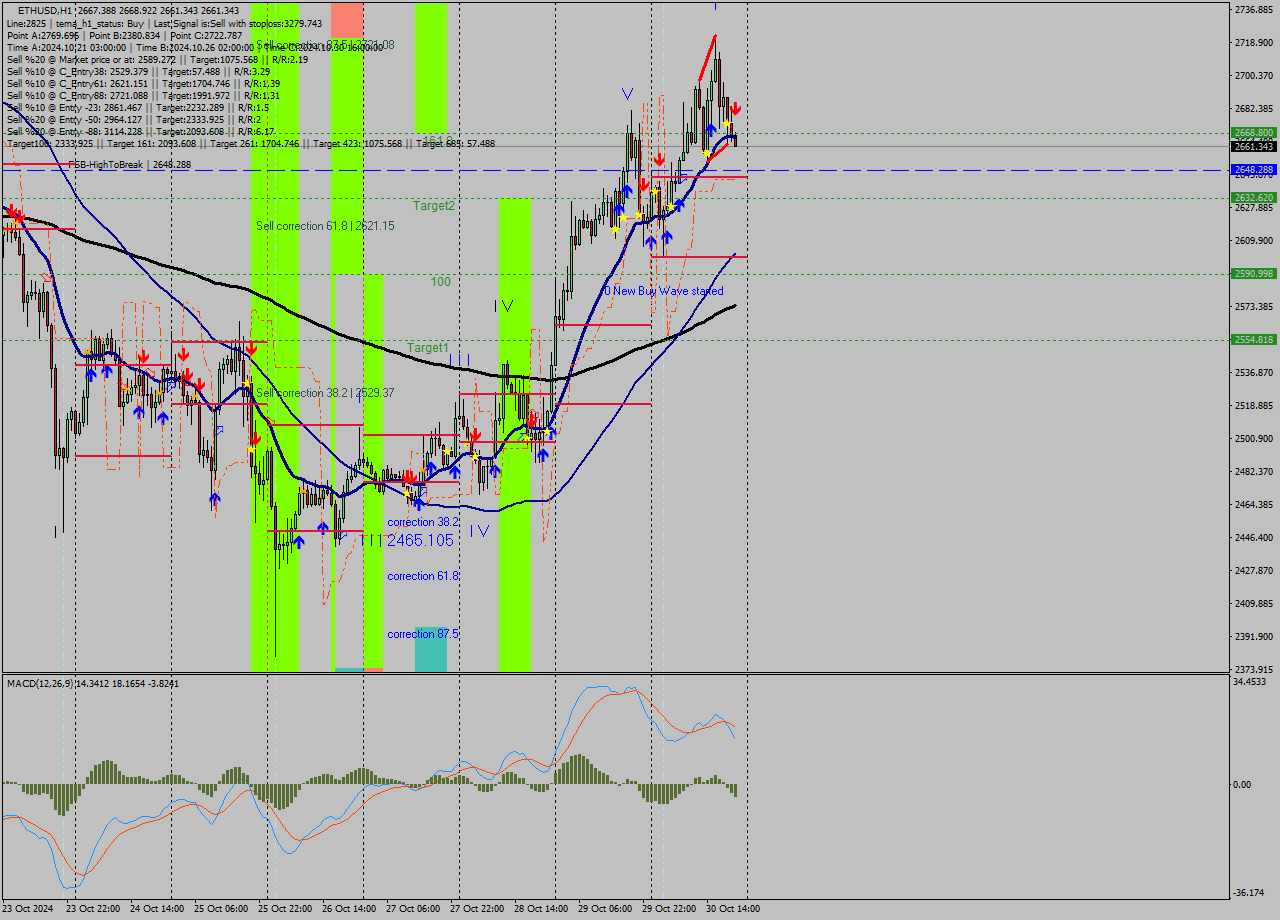Click the Target1 chart label
The image size is (1280, 920).
click(x=428, y=348)
